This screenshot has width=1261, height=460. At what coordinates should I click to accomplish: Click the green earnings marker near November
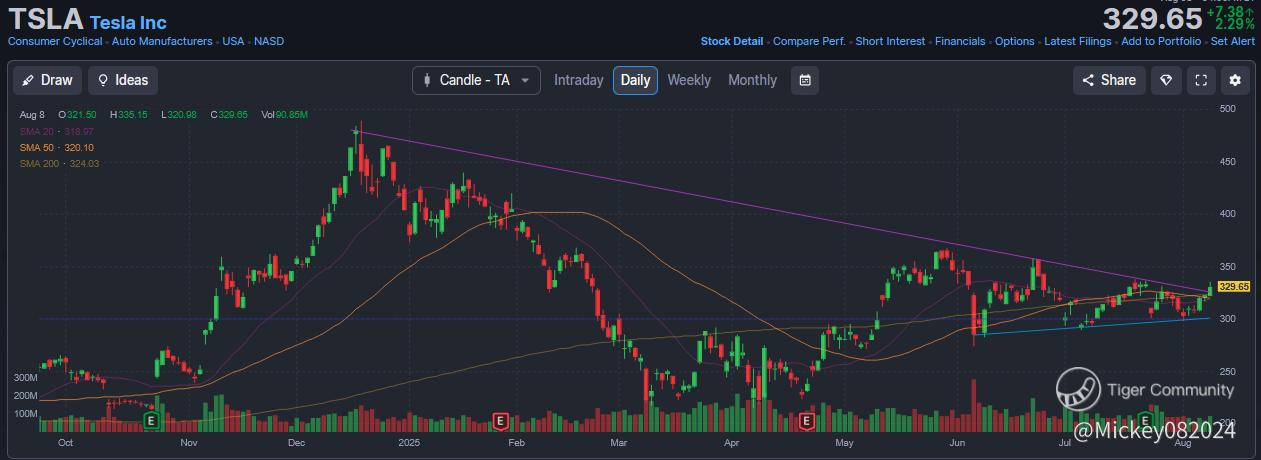[152, 421]
